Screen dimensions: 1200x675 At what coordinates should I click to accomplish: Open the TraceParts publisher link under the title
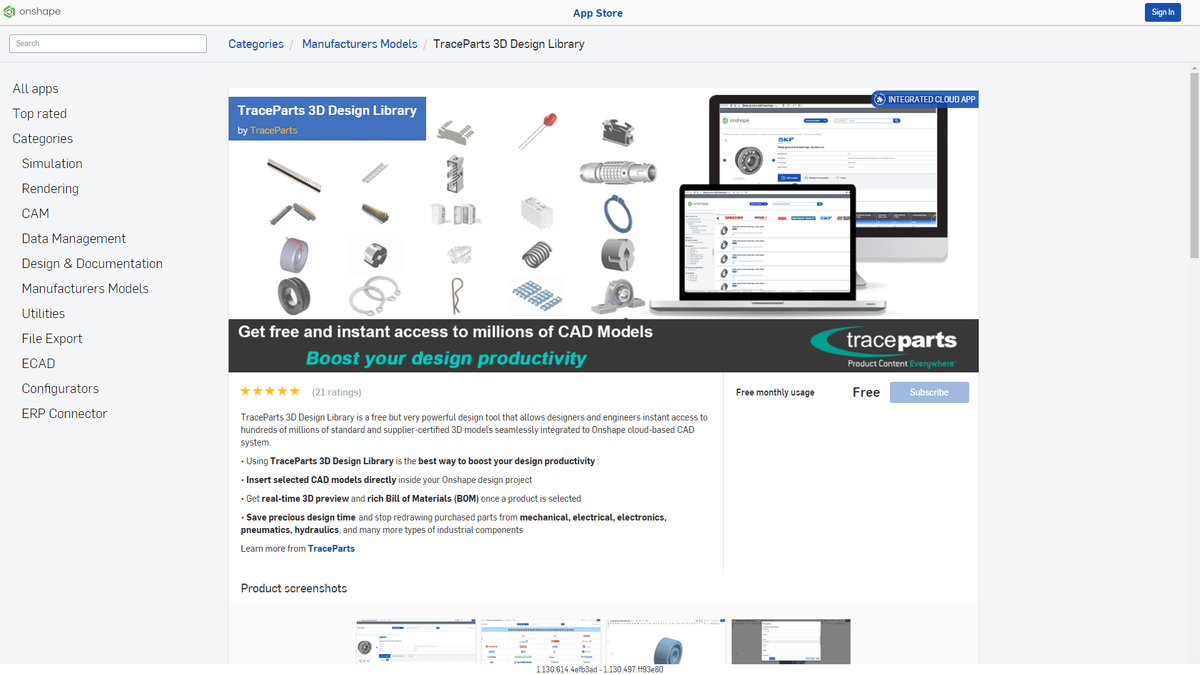click(x=273, y=130)
